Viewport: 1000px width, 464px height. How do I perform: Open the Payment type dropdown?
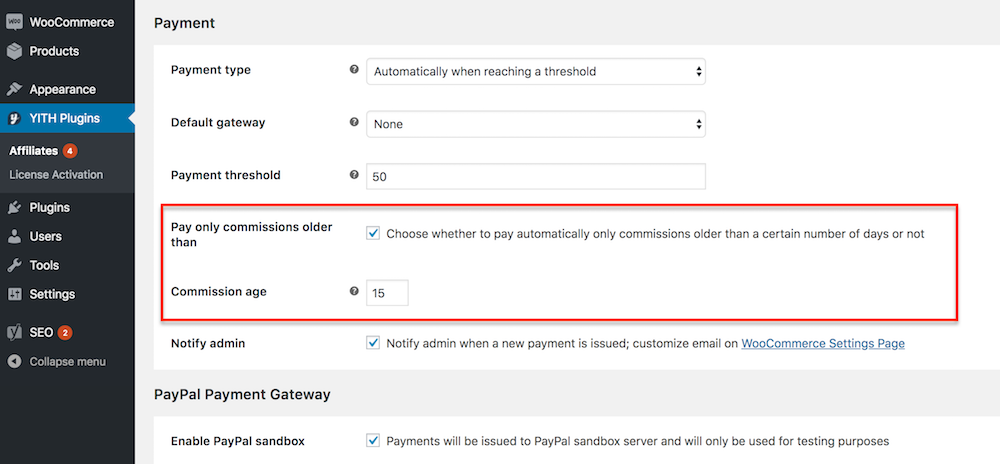(536, 72)
